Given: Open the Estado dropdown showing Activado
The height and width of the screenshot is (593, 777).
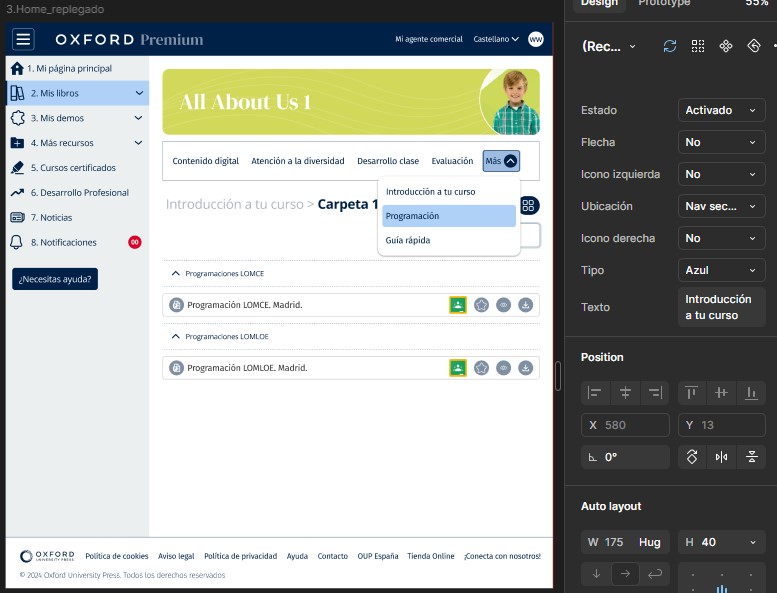Looking at the screenshot, I should (722, 110).
